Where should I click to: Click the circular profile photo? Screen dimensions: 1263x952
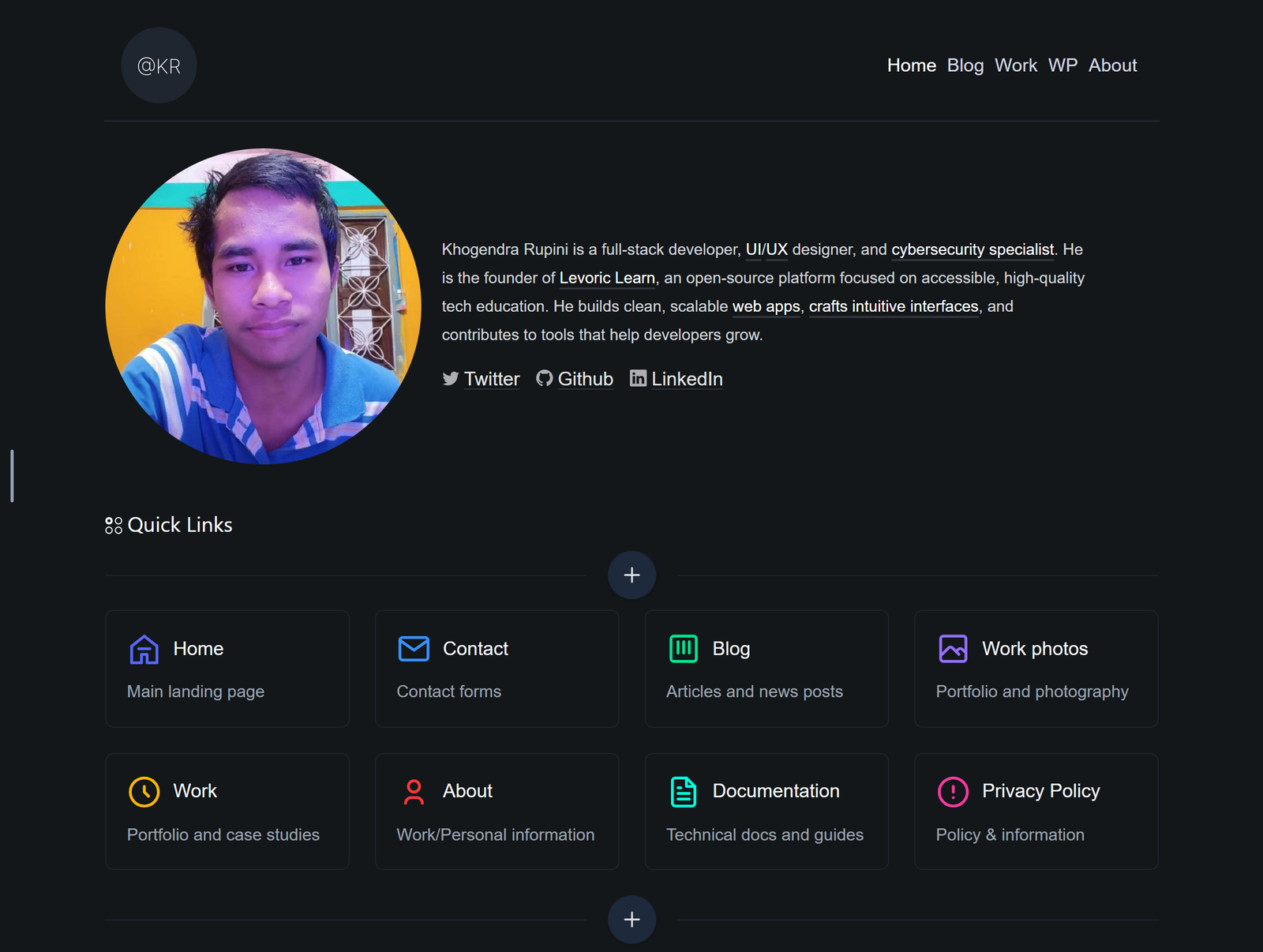pos(263,306)
